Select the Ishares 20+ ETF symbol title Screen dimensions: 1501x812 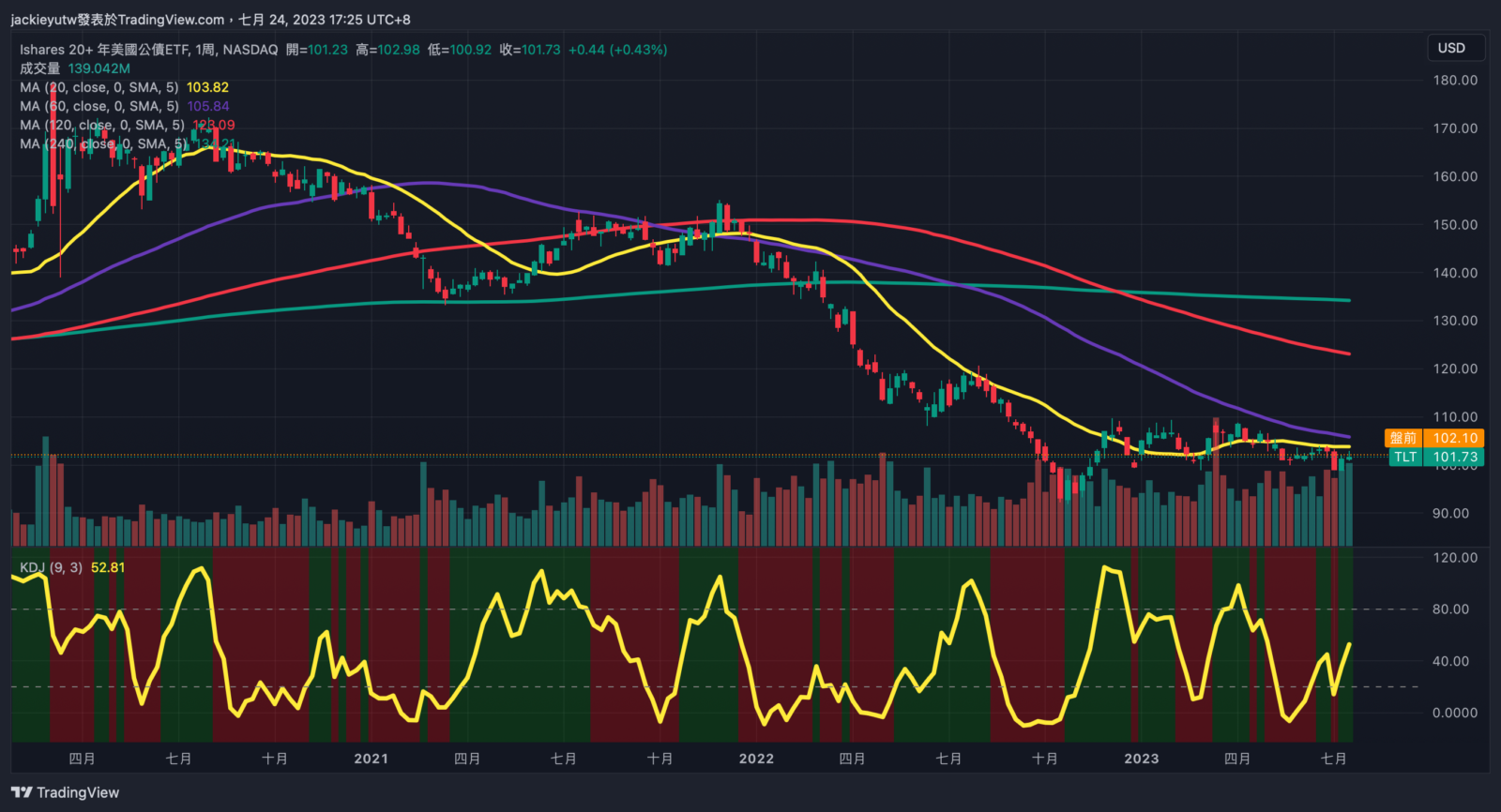point(148,50)
